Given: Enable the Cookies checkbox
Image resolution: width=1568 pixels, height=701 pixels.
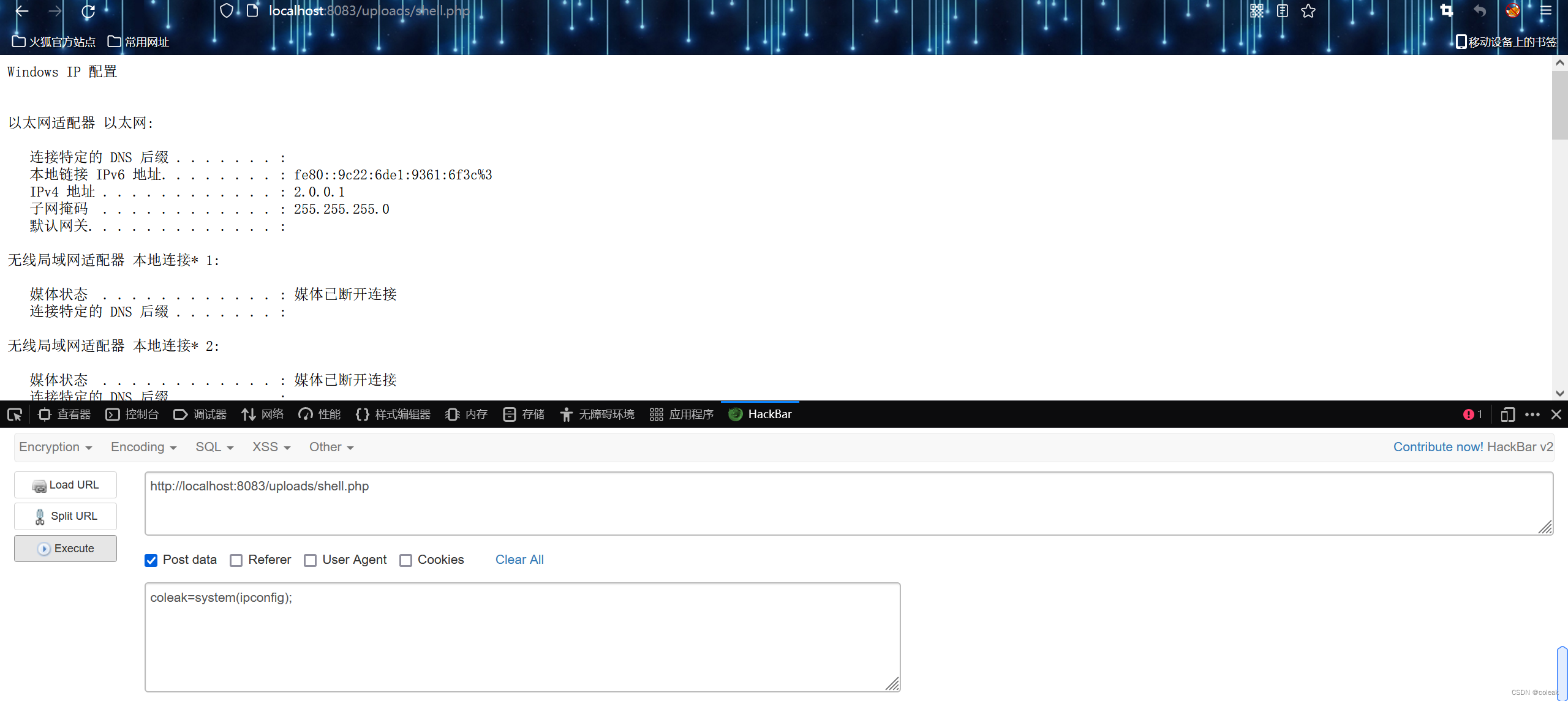Looking at the screenshot, I should click(x=405, y=560).
